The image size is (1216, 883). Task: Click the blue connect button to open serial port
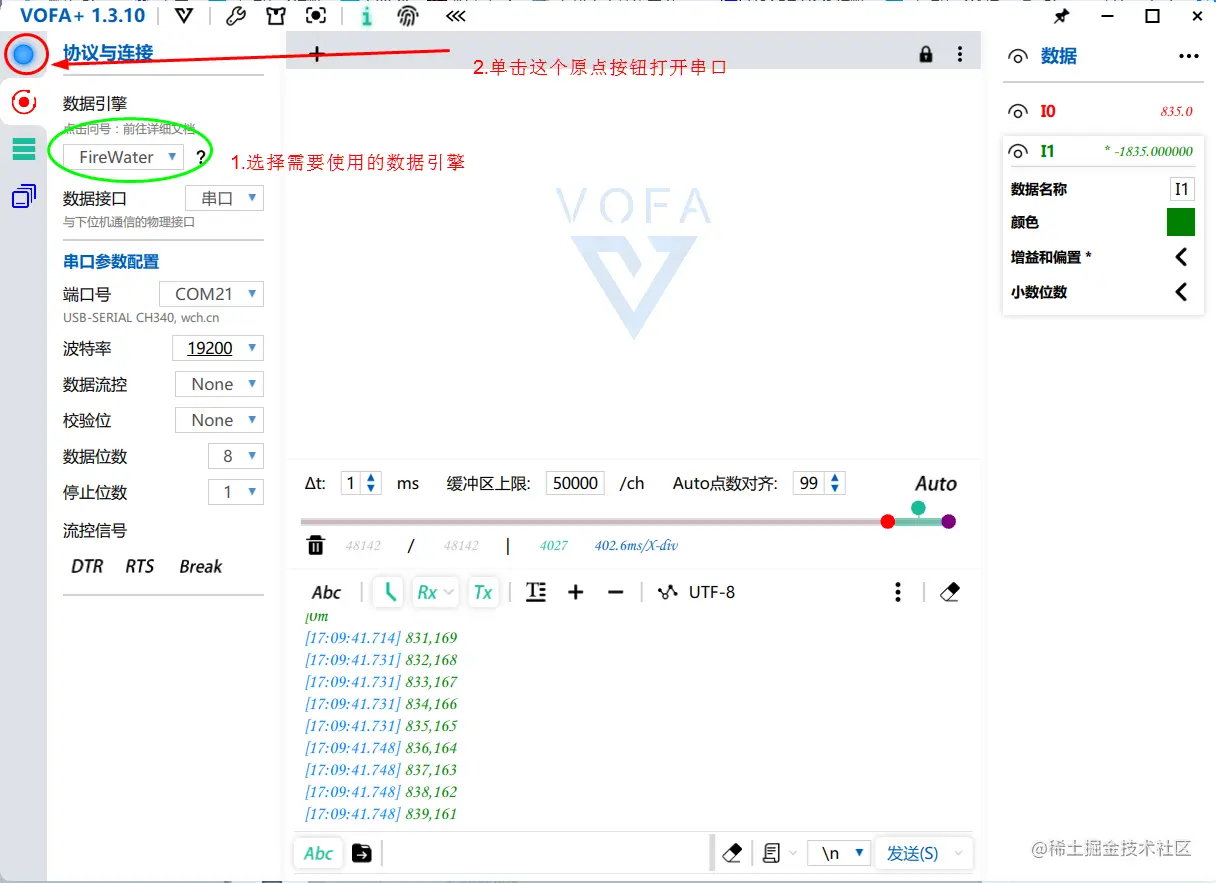pos(25,54)
